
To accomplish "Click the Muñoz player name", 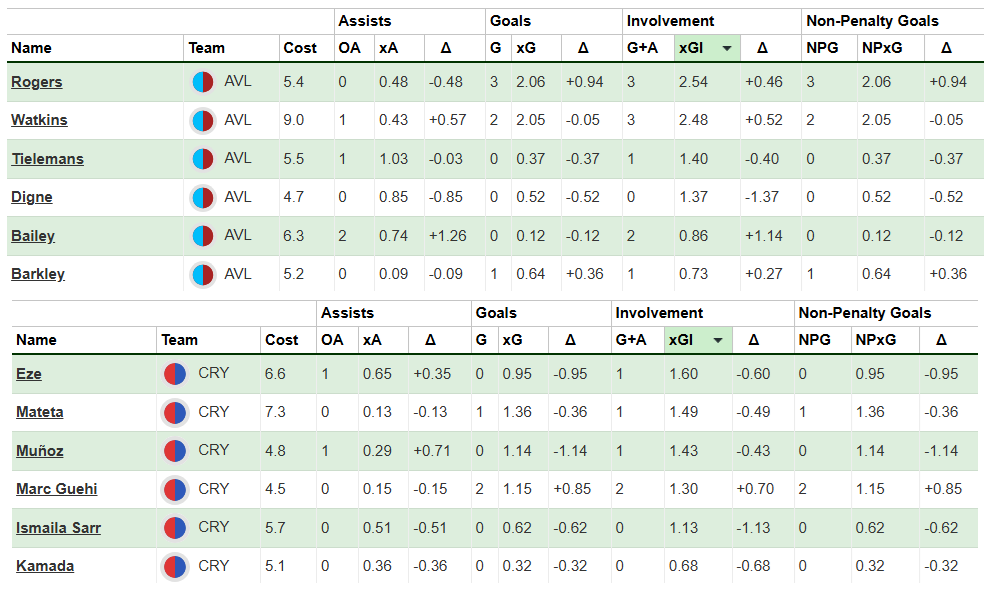I will coord(40,451).
